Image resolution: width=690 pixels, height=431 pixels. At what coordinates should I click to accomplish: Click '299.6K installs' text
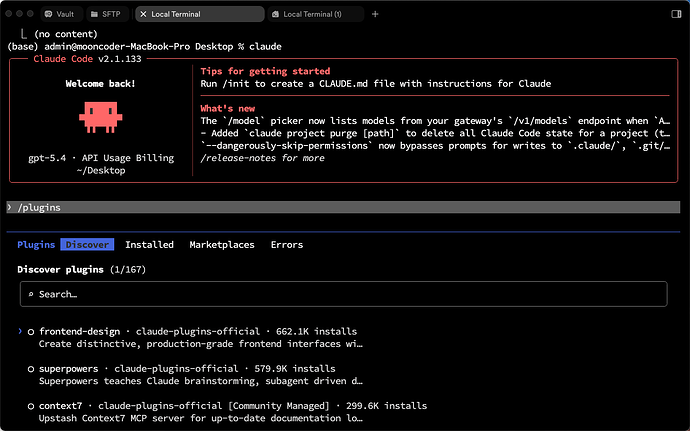(386, 405)
